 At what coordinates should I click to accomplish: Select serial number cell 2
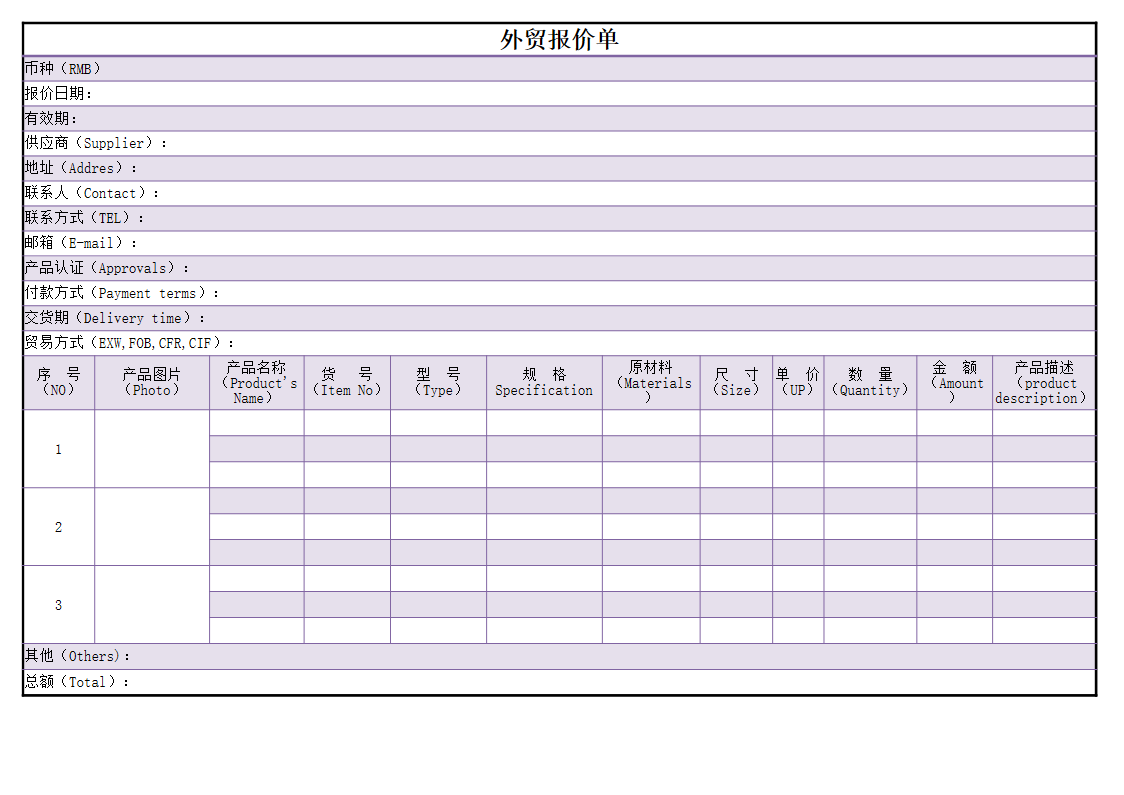59,527
